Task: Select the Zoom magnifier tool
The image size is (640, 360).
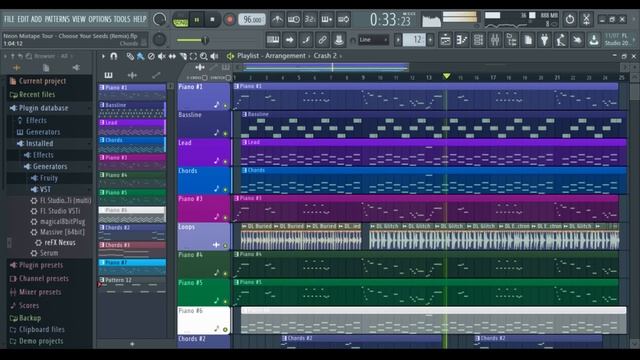Action: click(x=204, y=56)
